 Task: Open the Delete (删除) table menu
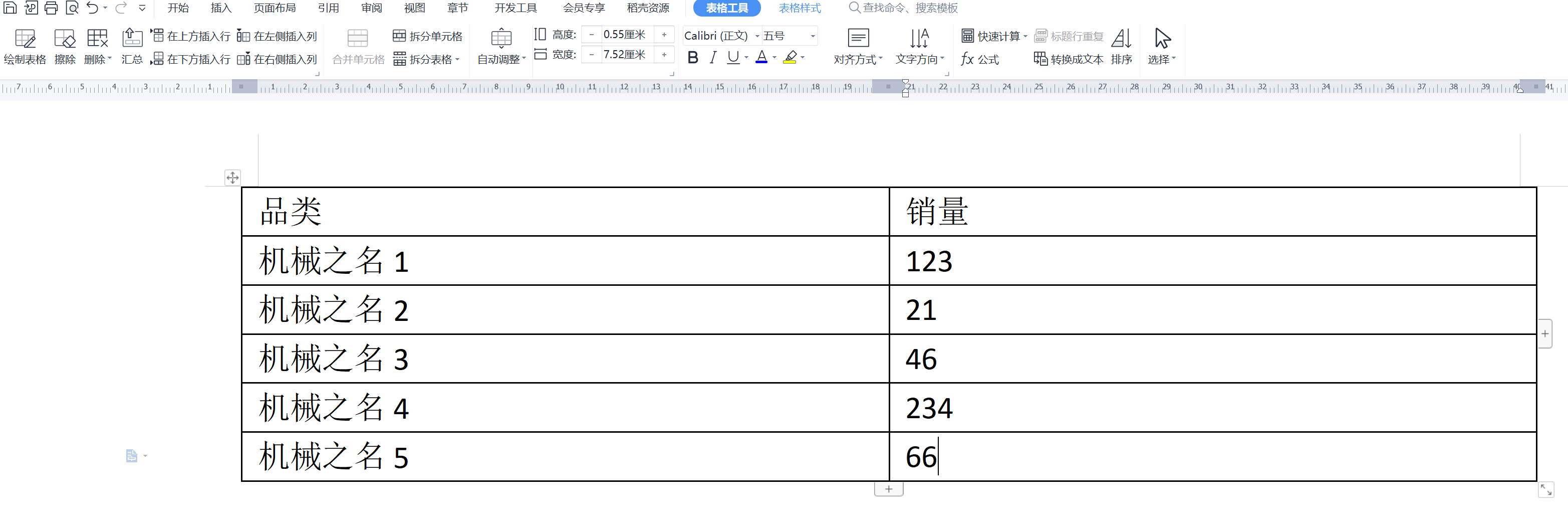[97, 47]
